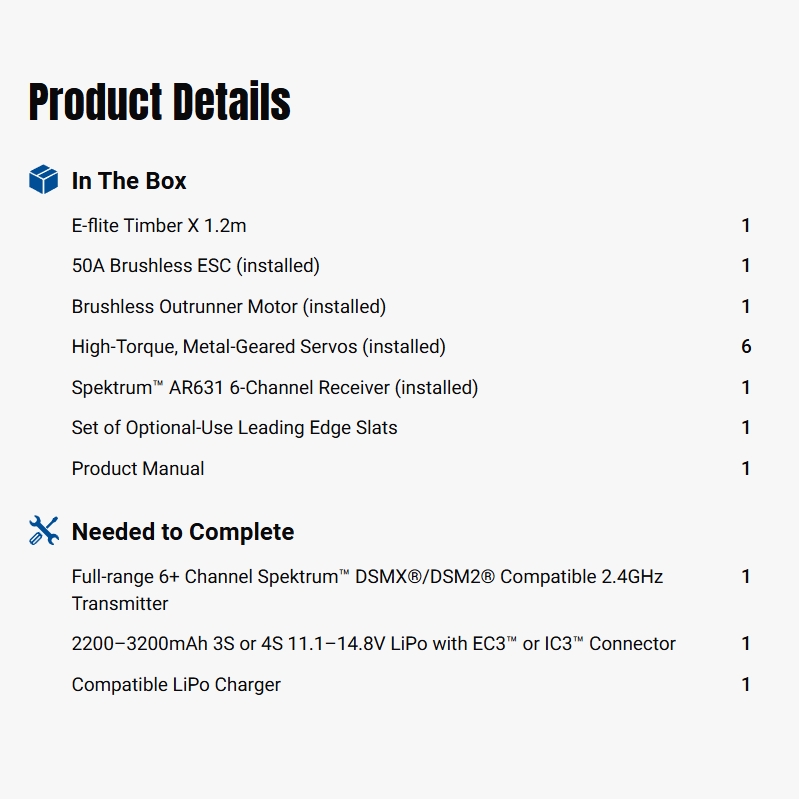Click the wrench and screwdriver tools icon
The width and height of the screenshot is (799, 799).
[x=44, y=531]
